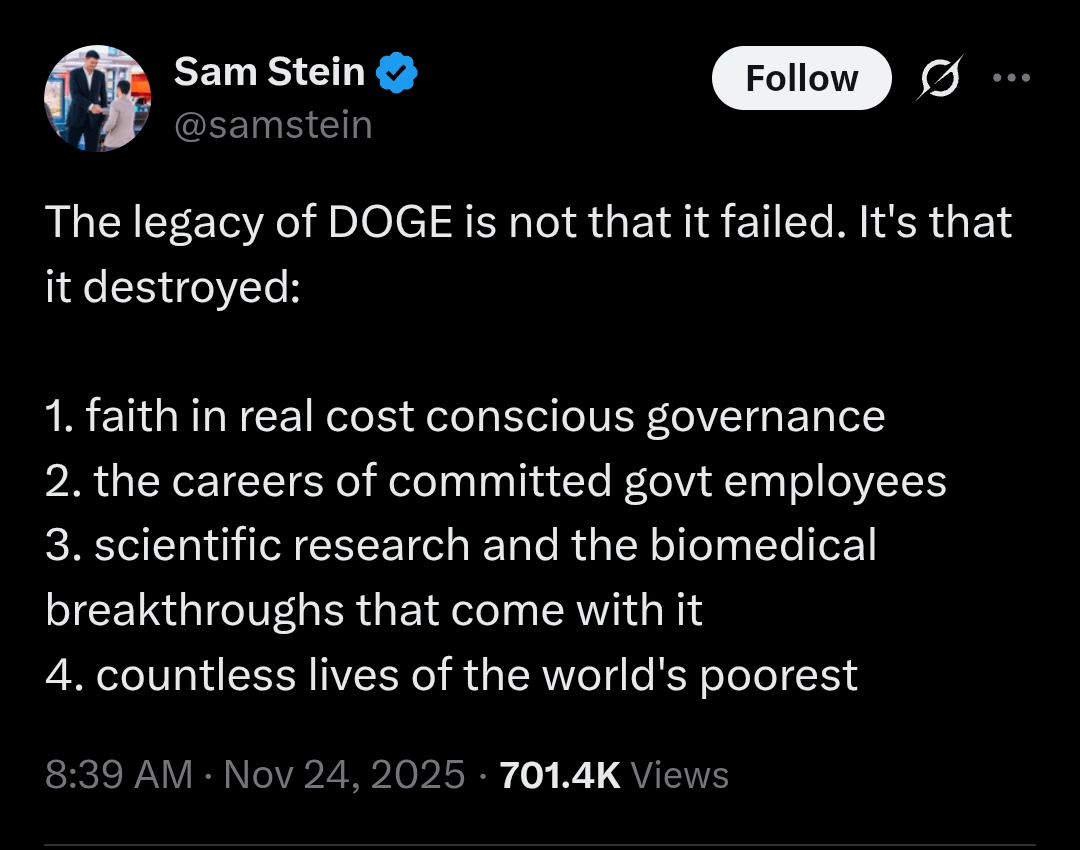Click the "Views" label text
The width and height of the screenshot is (1080, 850).
tap(681, 775)
